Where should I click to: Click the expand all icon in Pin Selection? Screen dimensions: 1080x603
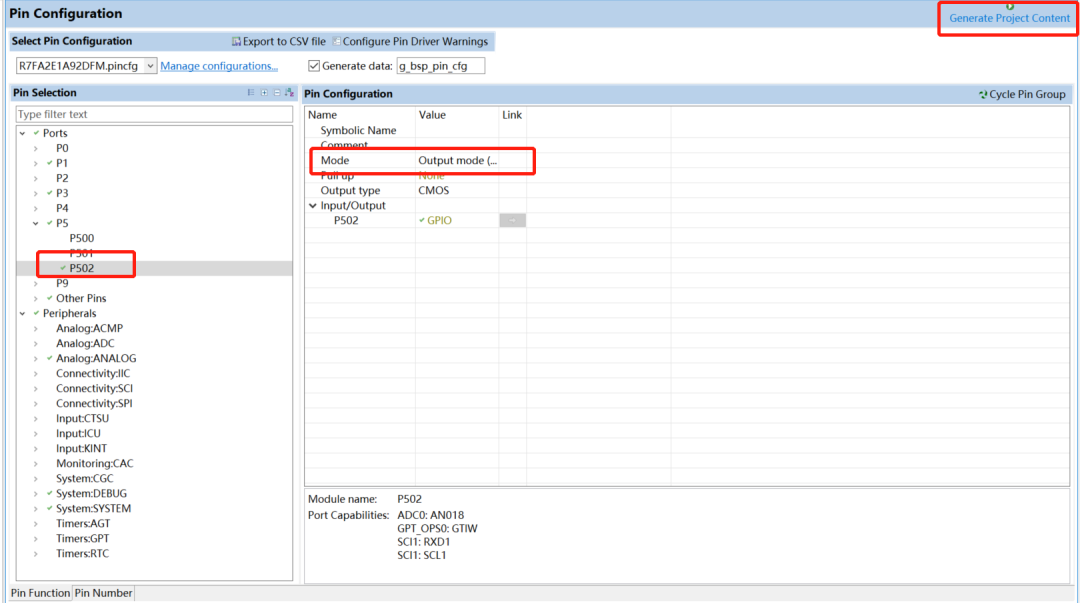pyautogui.click(x=264, y=93)
